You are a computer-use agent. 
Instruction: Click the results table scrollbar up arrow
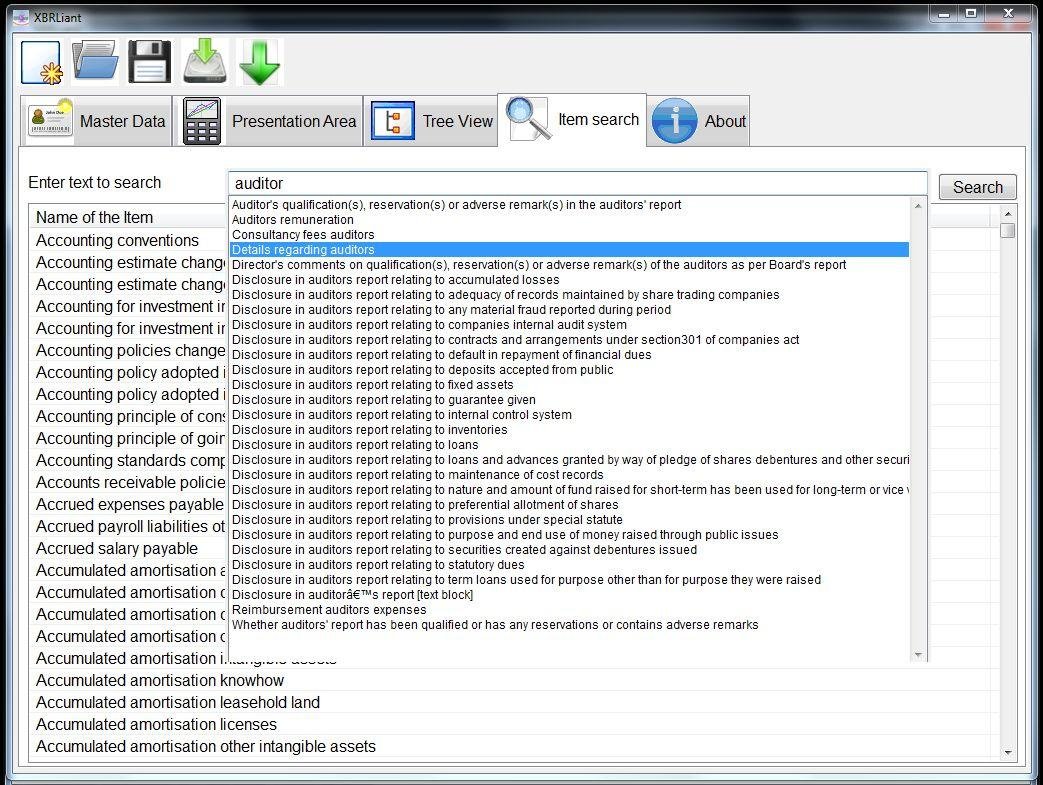tap(1008, 214)
